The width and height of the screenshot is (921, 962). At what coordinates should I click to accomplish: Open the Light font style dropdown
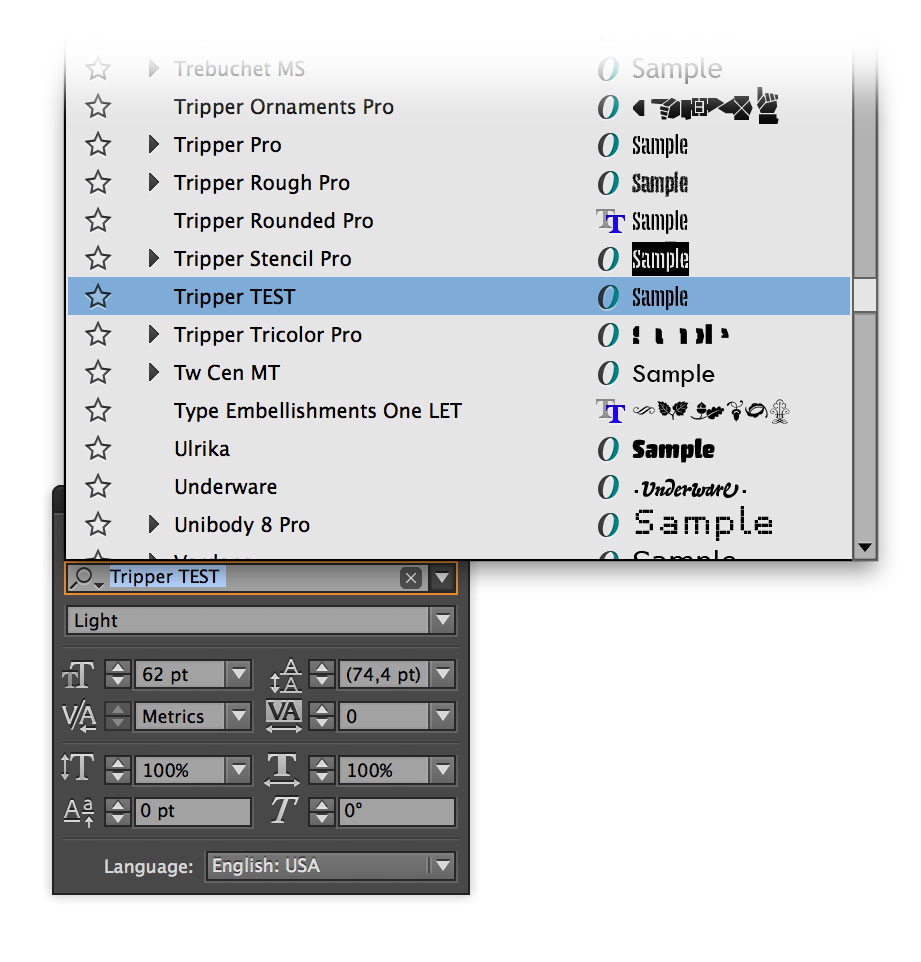click(442, 621)
